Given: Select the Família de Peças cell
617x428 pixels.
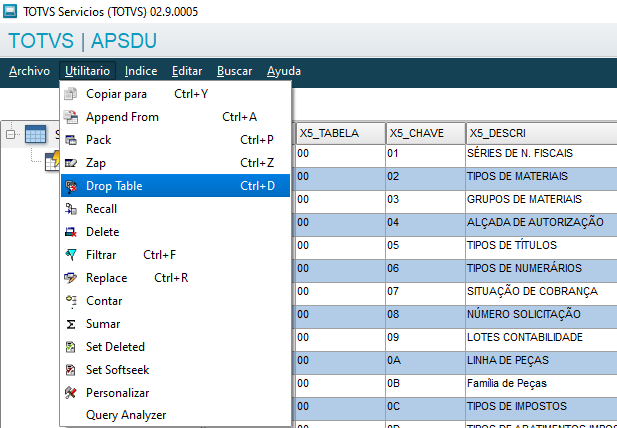Looking at the screenshot, I should [541, 384].
